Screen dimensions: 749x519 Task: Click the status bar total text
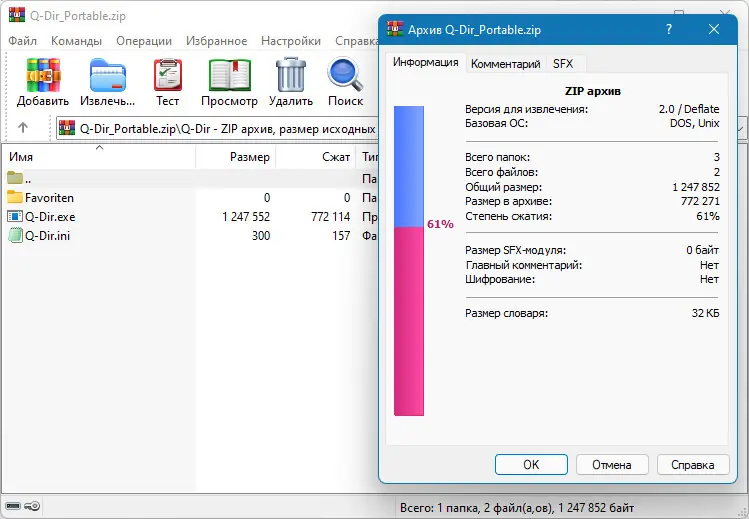(x=517, y=507)
